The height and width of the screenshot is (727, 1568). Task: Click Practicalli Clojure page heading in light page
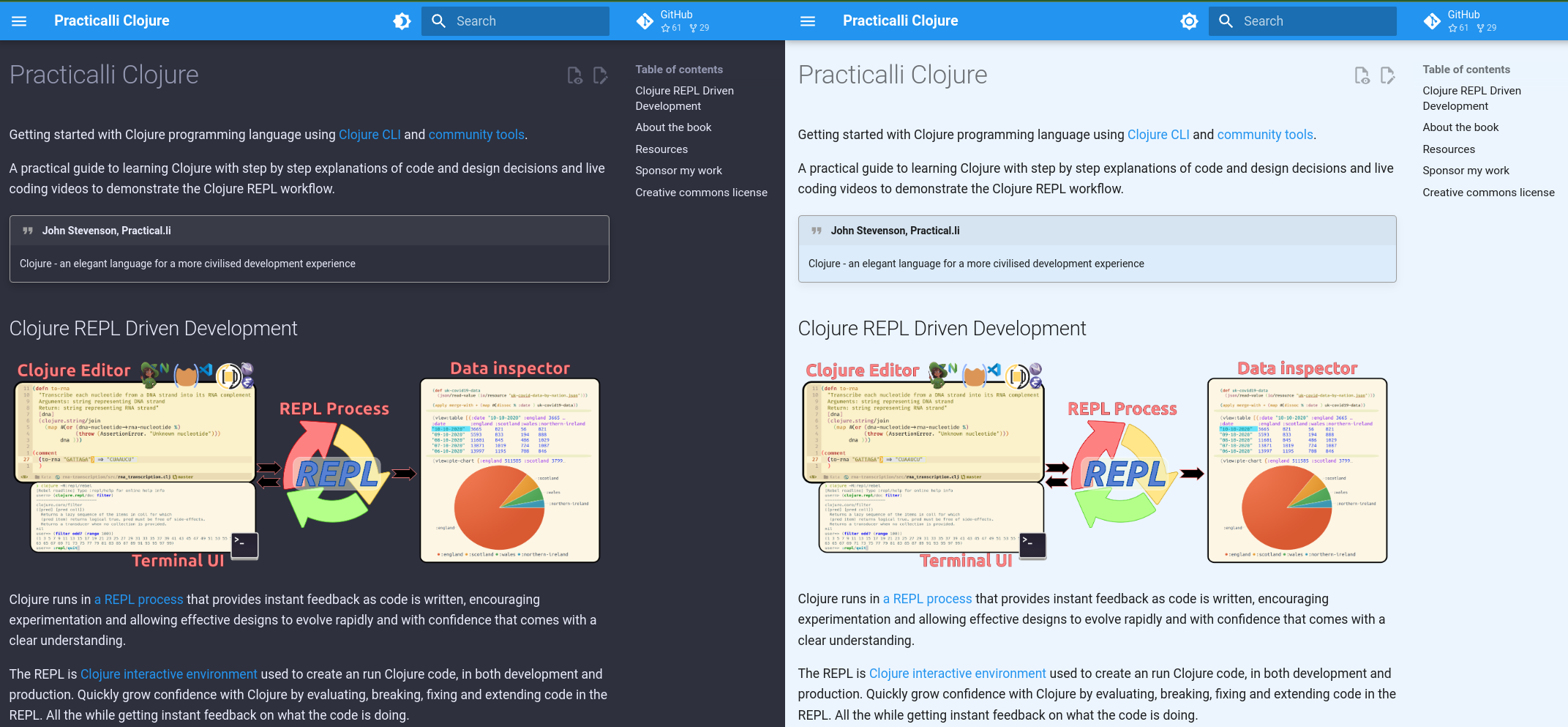point(893,75)
